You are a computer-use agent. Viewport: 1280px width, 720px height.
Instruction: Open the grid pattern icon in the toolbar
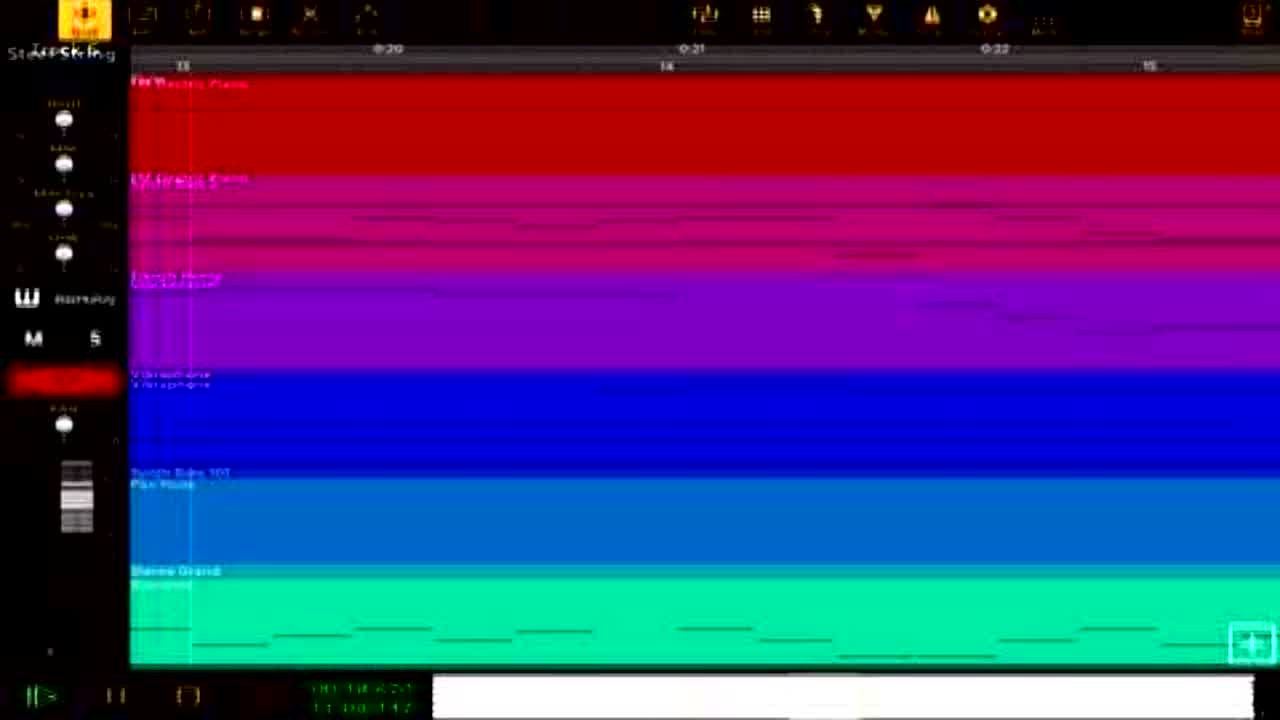tap(761, 15)
